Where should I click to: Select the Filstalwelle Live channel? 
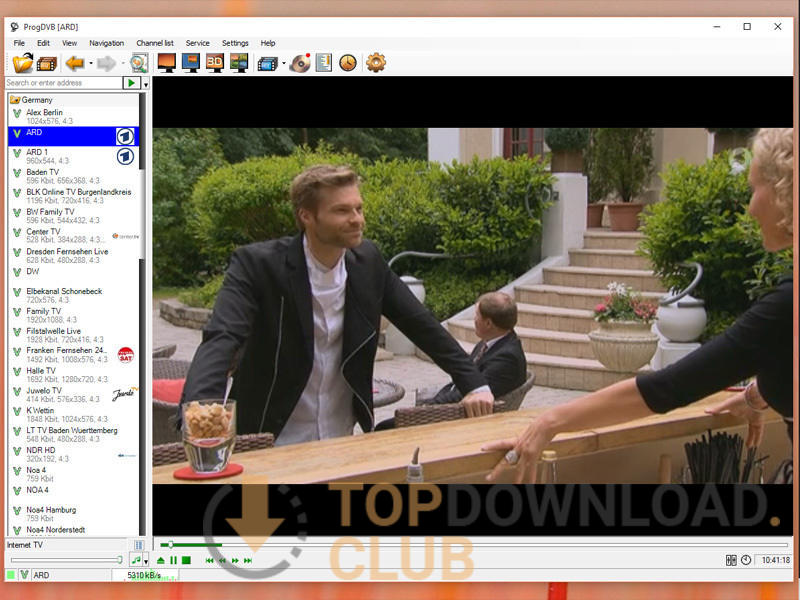pos(73,335)
